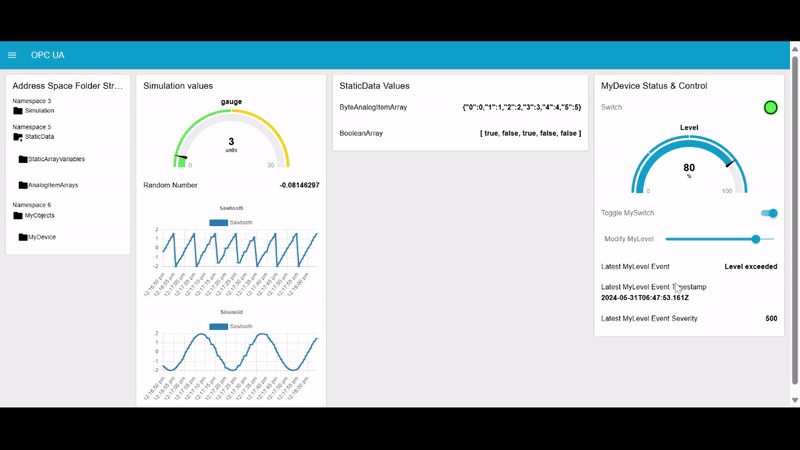Click the OPC UA header title
Viewport: 800px width, 450px height.
(48, 55)
